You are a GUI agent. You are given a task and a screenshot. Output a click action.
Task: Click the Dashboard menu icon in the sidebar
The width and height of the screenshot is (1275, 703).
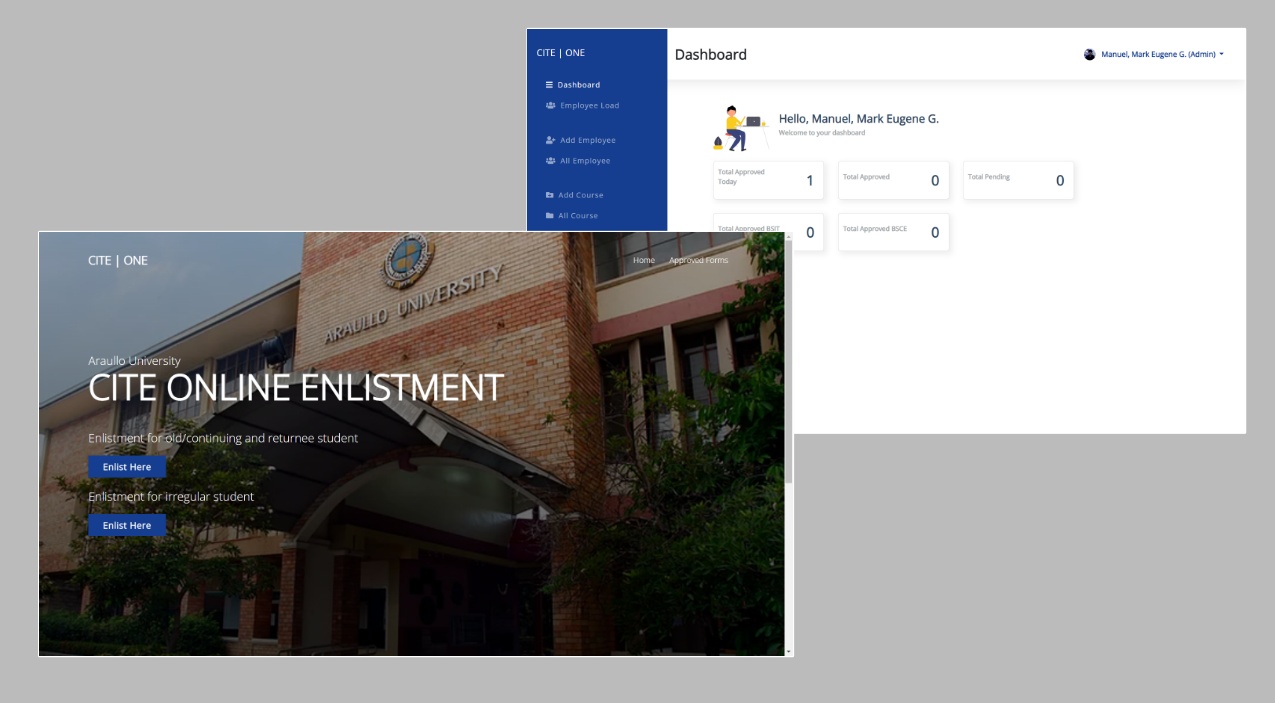point(549,85)
